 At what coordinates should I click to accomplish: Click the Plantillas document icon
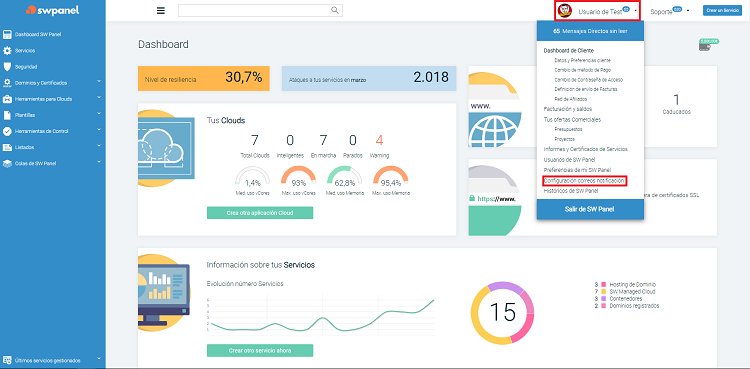(7, 115)
